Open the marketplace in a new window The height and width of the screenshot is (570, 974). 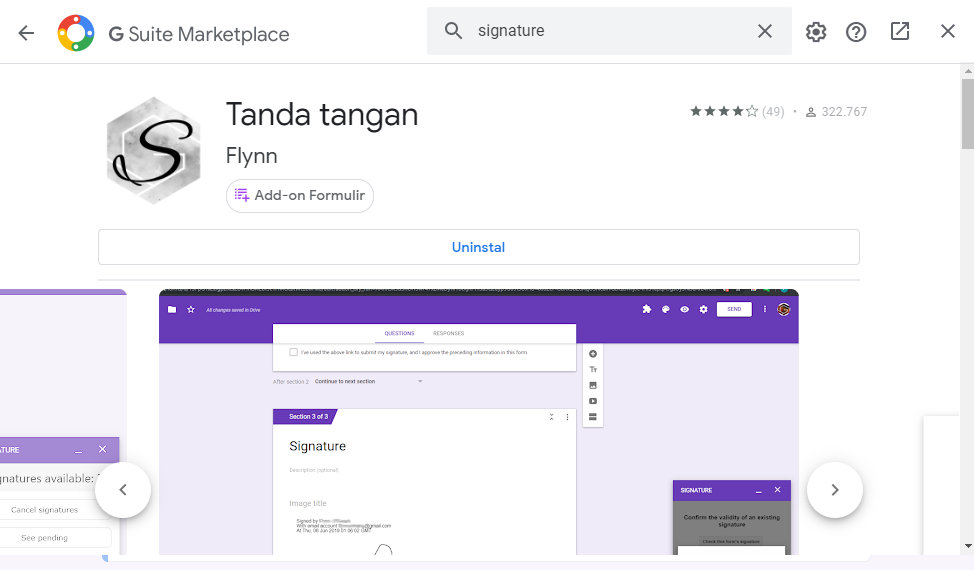point(899,31)
